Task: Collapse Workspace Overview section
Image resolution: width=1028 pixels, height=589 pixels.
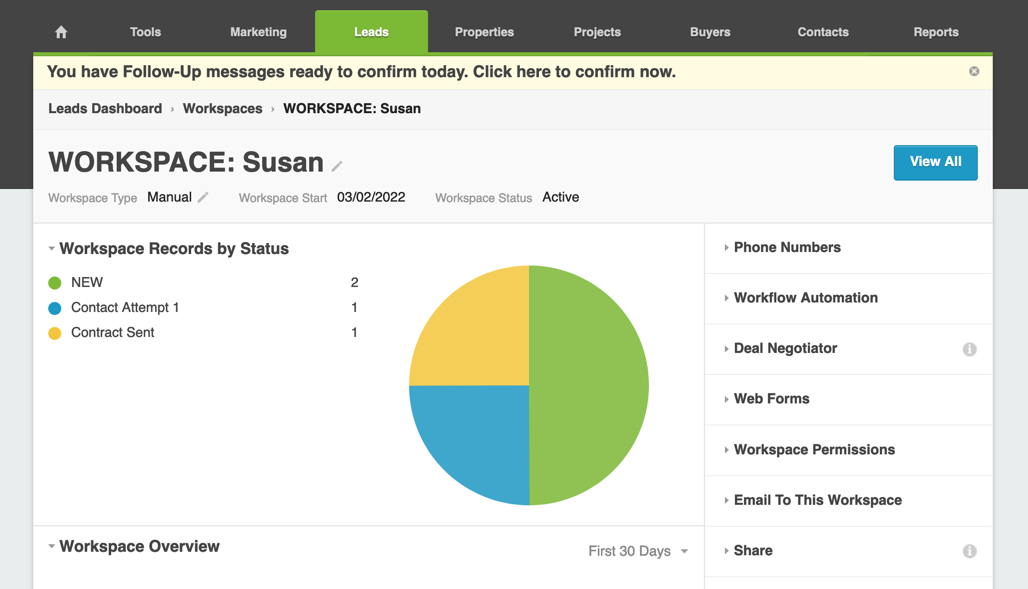Action: pos(51,546)
